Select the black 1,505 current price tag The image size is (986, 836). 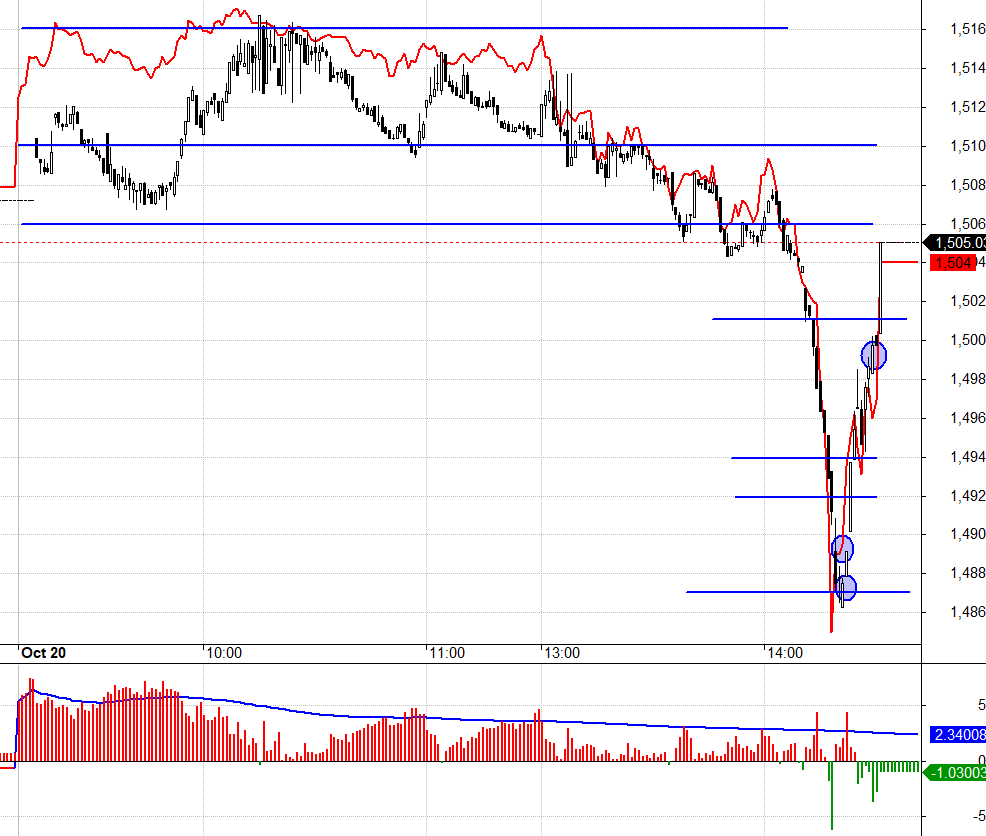(x=957, y=242)
